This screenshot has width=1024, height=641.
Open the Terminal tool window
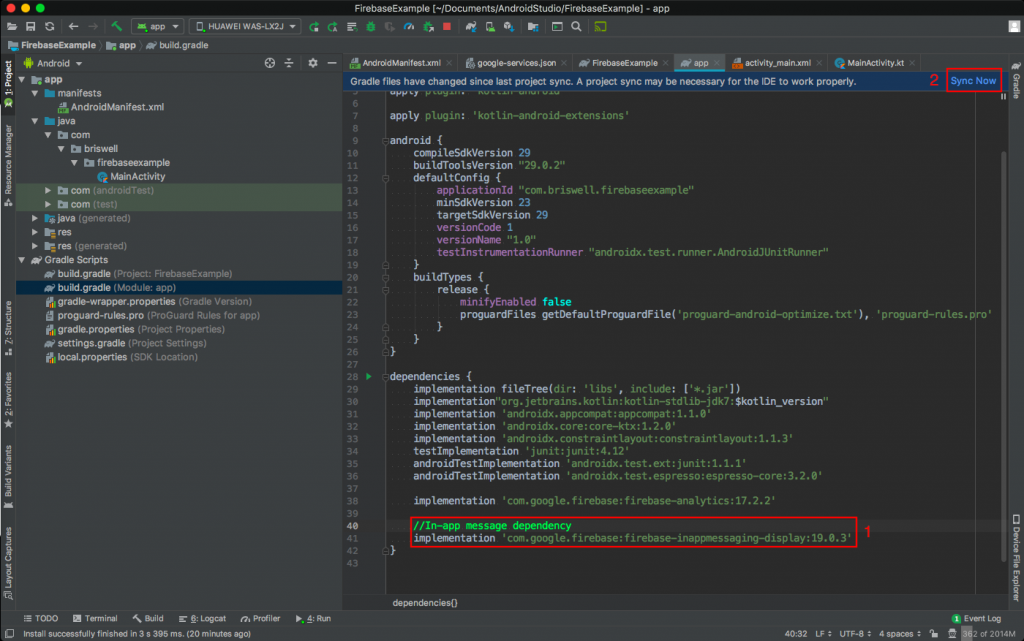click(95, 618)
